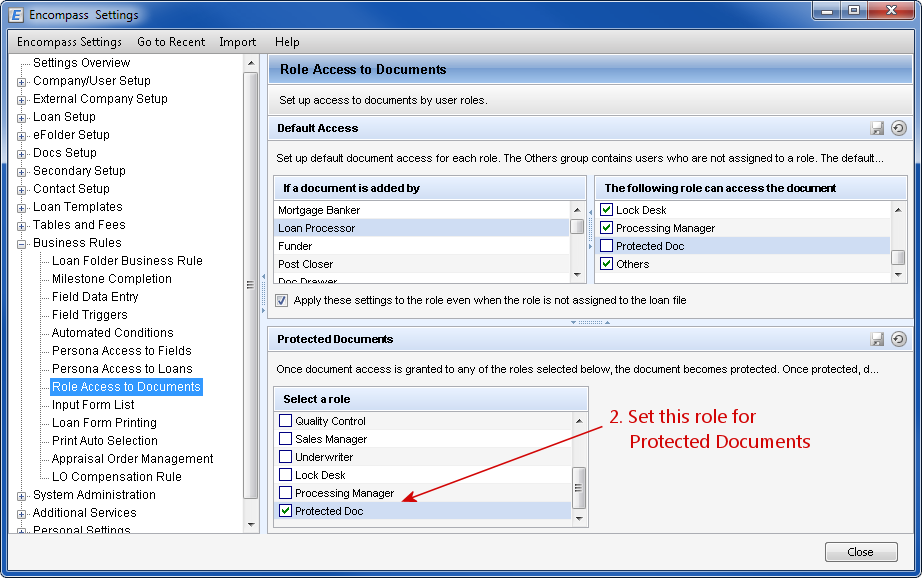This screenshot has width=922, height=578.
Task: Expand Company/User Setup node
Action: coord(21,82)
